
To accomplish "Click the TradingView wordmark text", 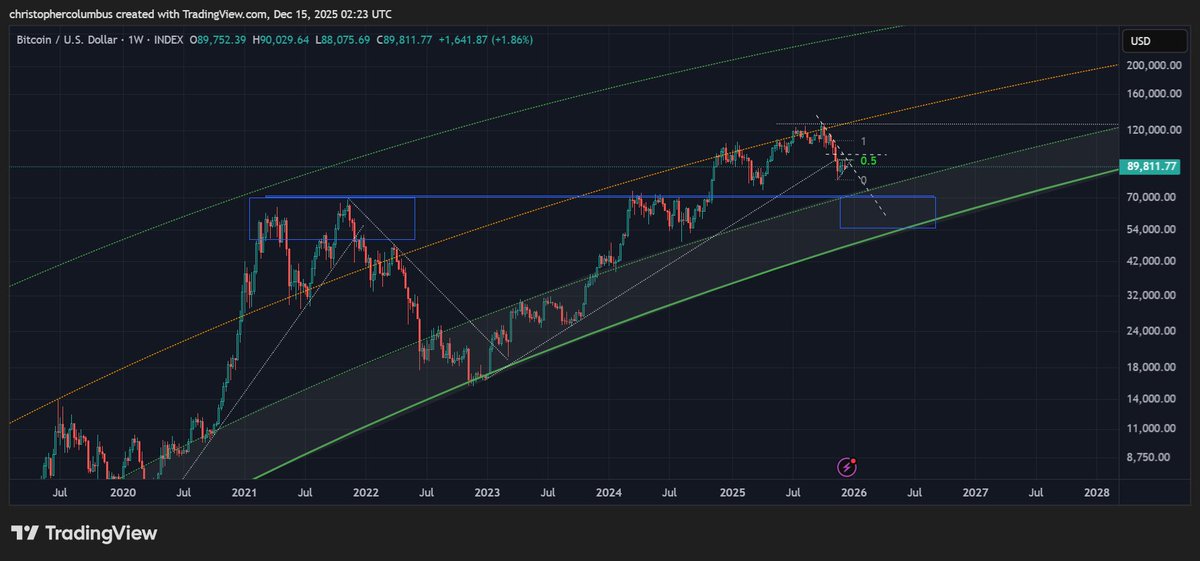I will [x=101, y=534].
